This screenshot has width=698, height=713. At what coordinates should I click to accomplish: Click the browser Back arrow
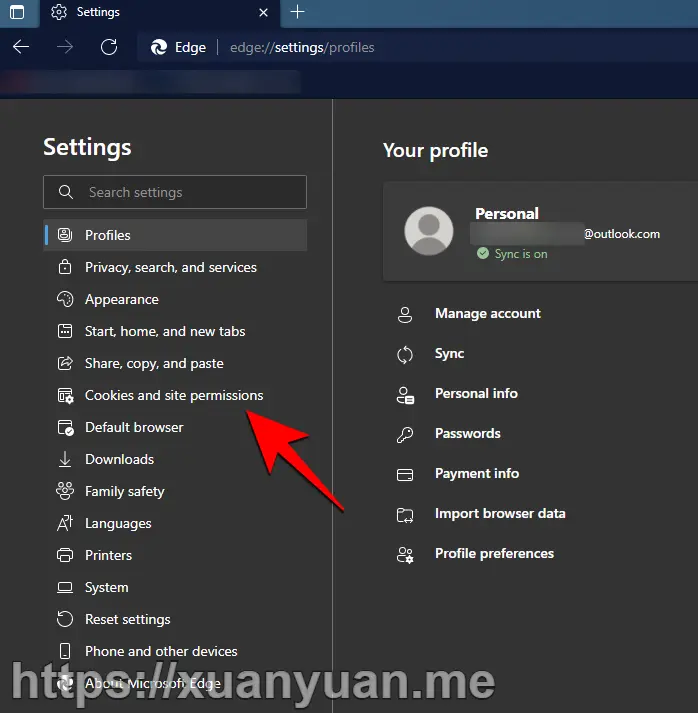tap(21, 47)
